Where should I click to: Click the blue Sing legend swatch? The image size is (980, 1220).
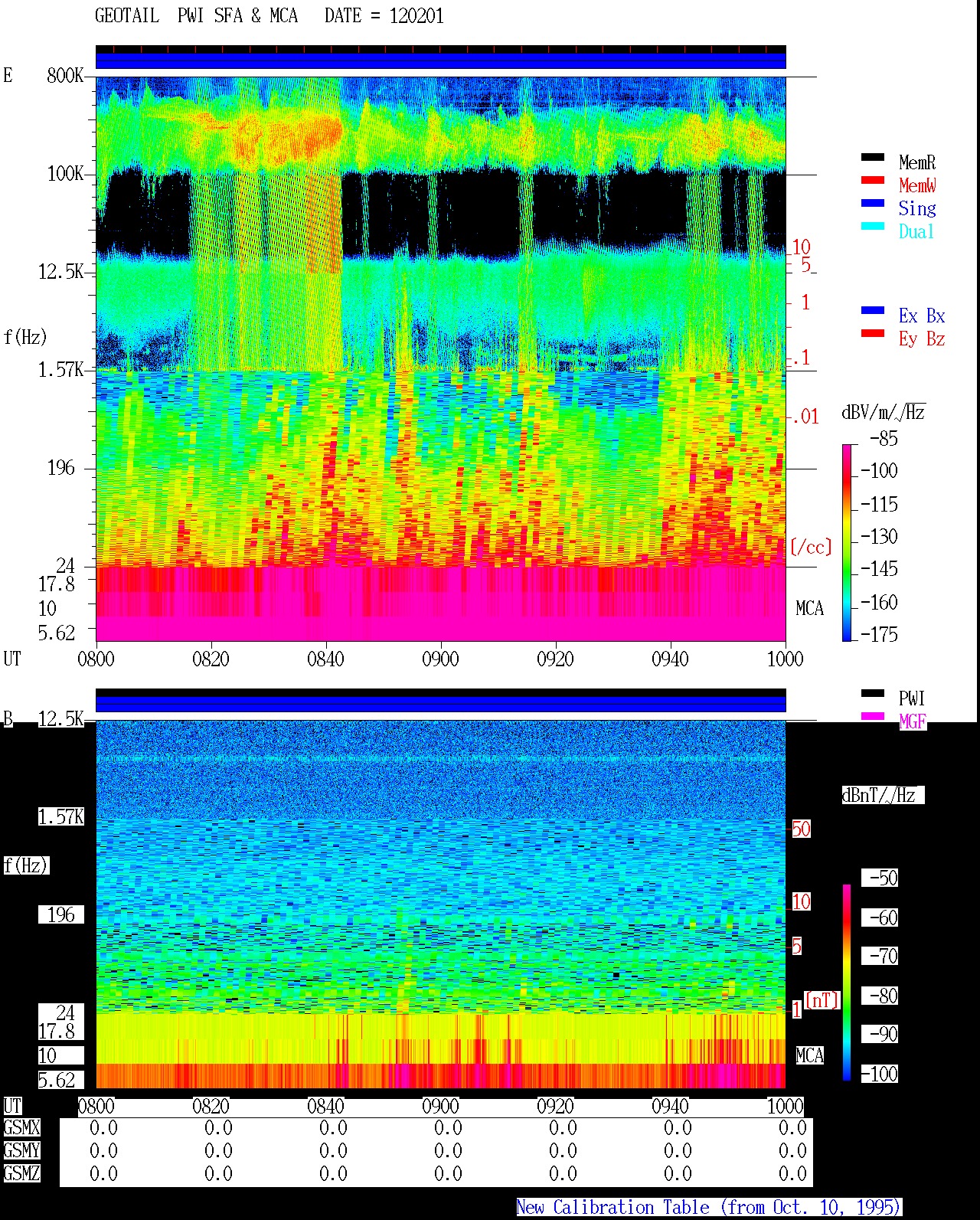[873, 203]
